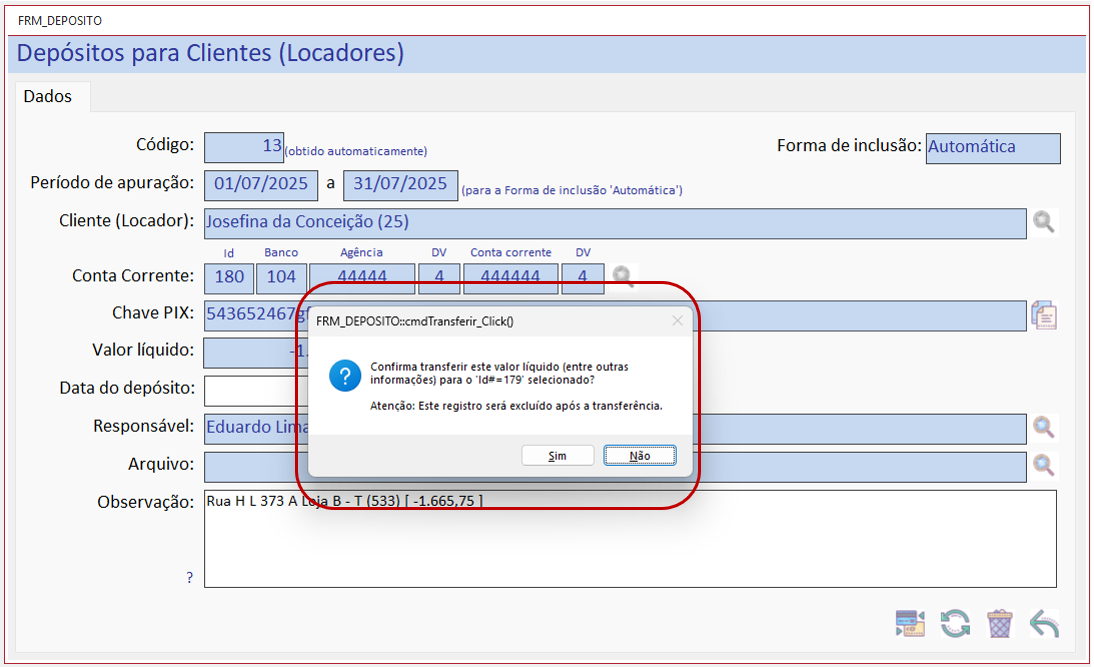Click the blue question mark help link
Screen dimensions: 1094x667
click(x=190, y=577)
